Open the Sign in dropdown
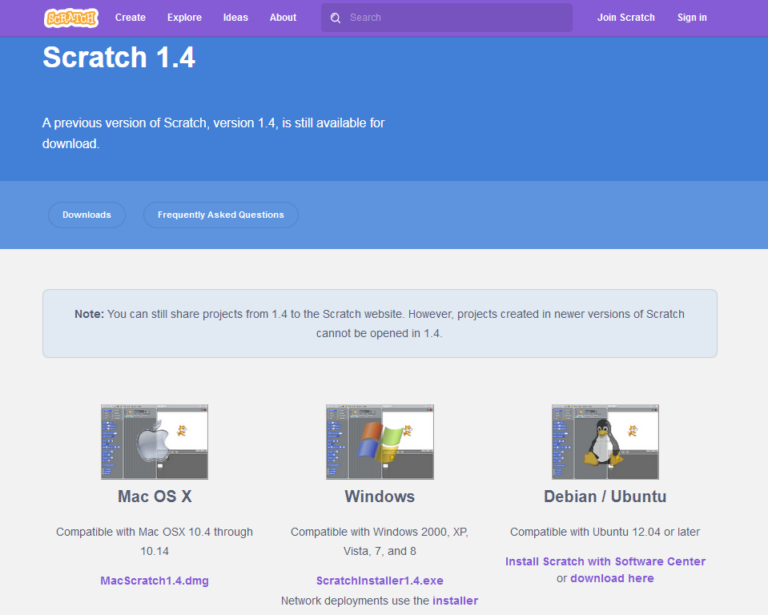Viewport: 768px width, 615px height. click(692, 18)
